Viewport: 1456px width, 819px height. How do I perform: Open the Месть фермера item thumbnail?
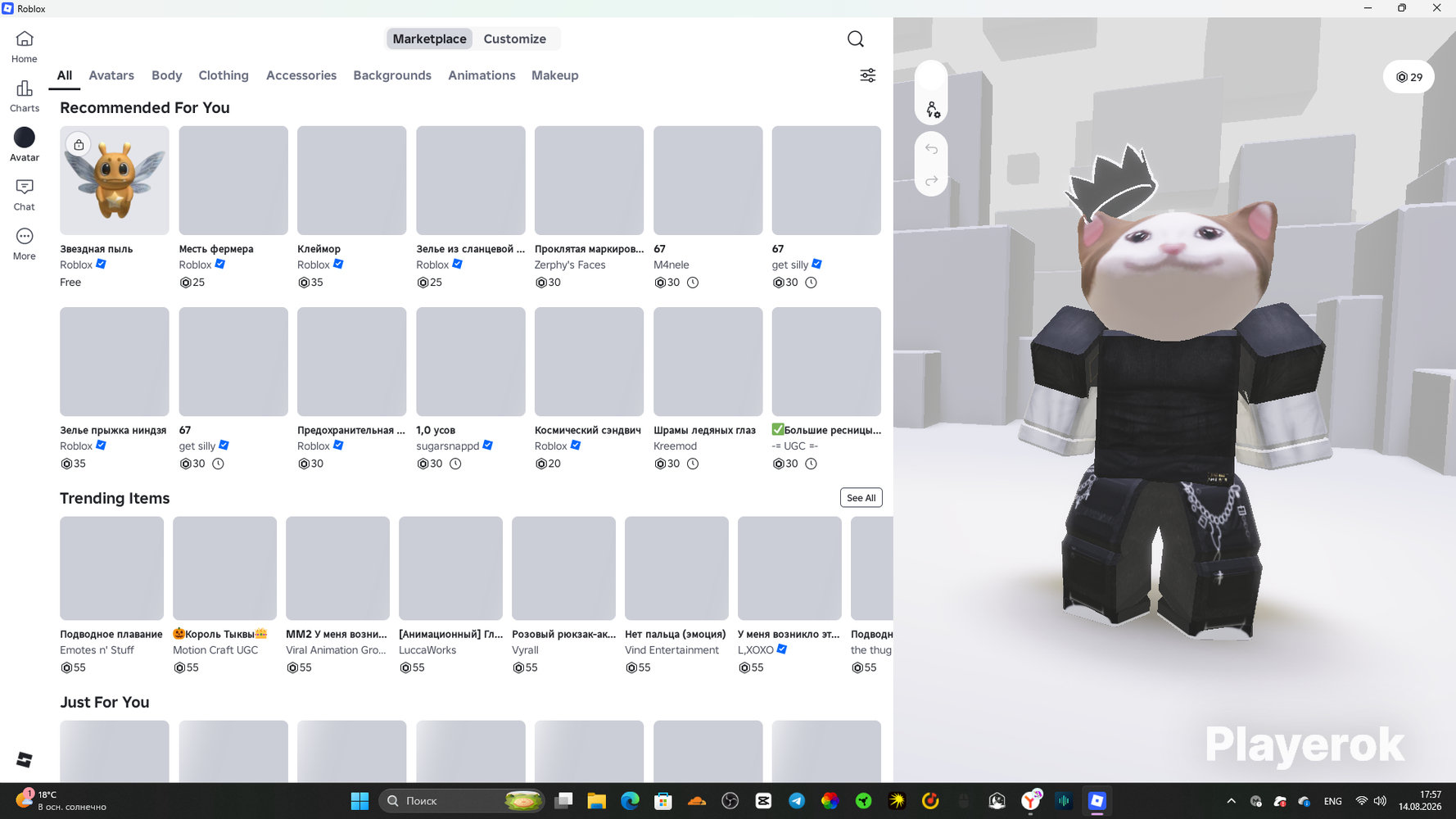point(233,180)
